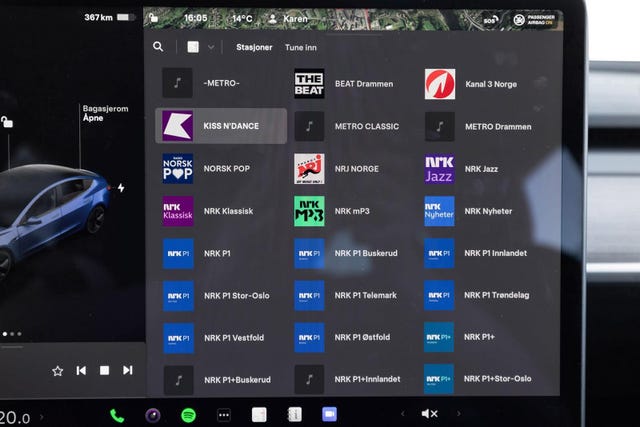
Task: Skip to next station
Action: (128, 370)
